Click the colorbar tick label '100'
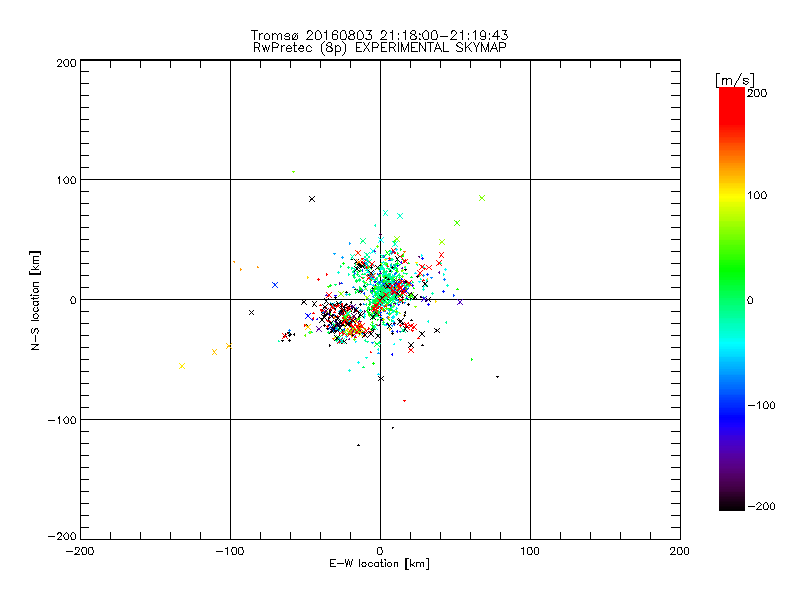800x600 pixels. pyautogui.click(x=757, y=195)
